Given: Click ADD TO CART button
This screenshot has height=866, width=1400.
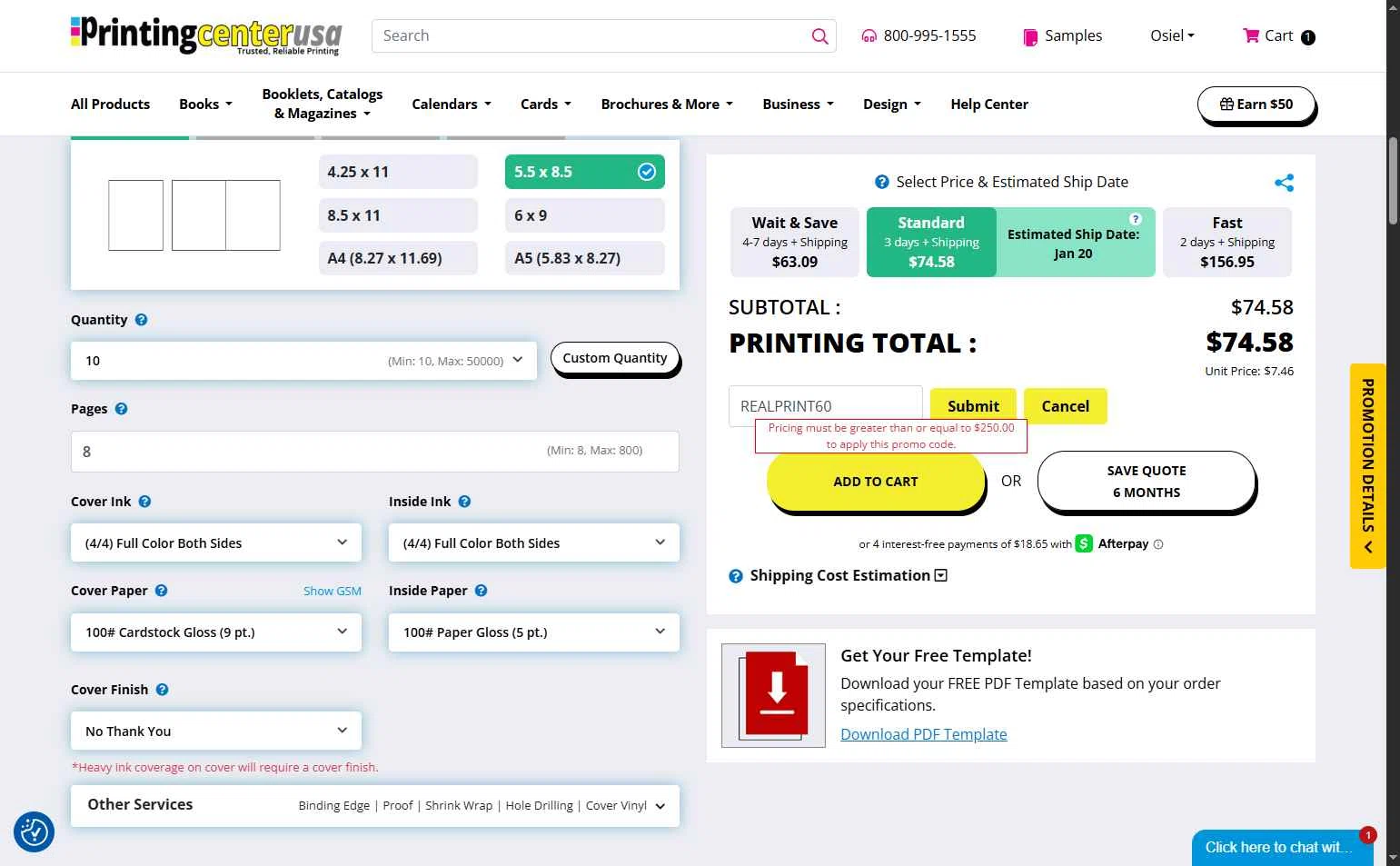Looking at the screenshot, I should [x=876, y=482].
